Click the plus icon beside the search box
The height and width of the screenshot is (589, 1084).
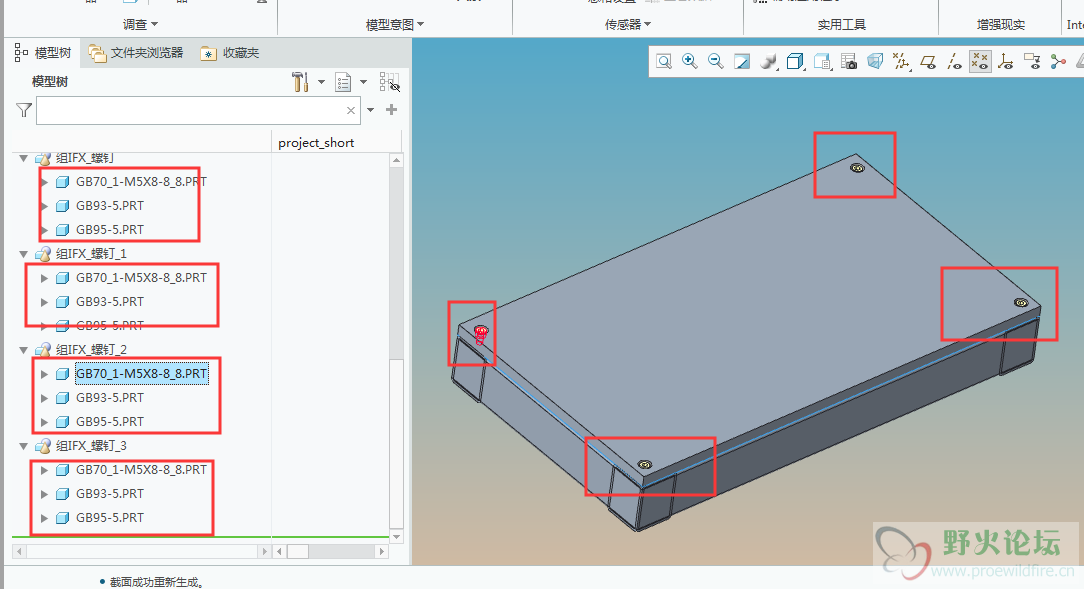coord(391,110)
